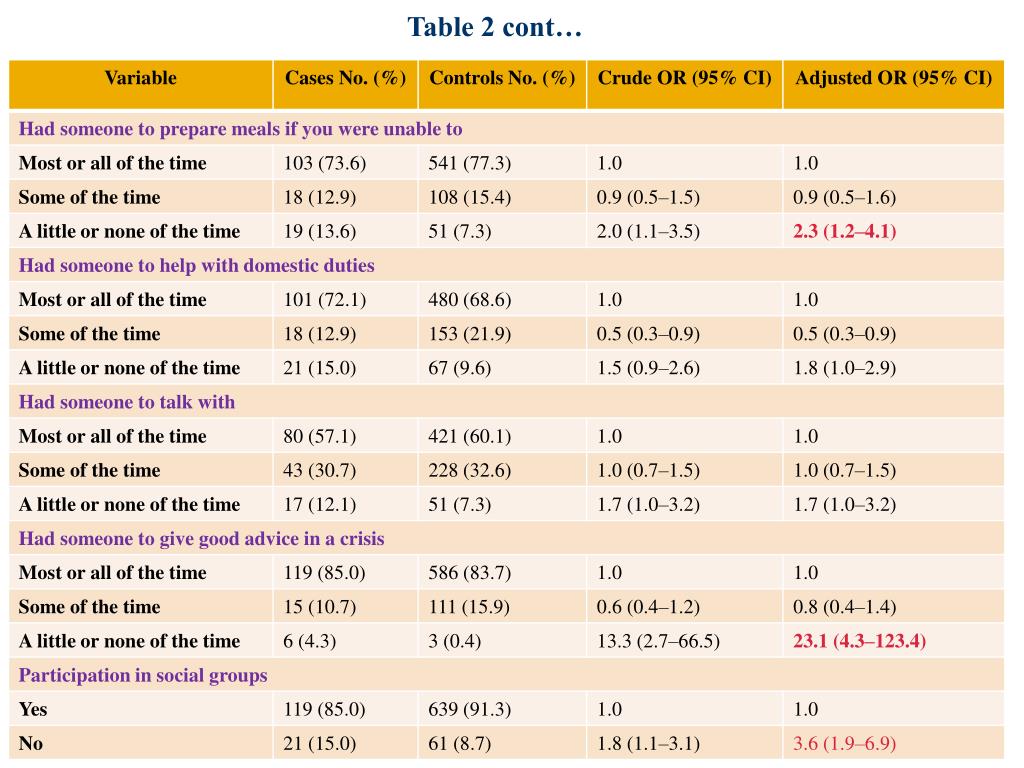The image size is (1024, 768).
Task: Select the Variable column header
Action: click(x=140, y=78)
